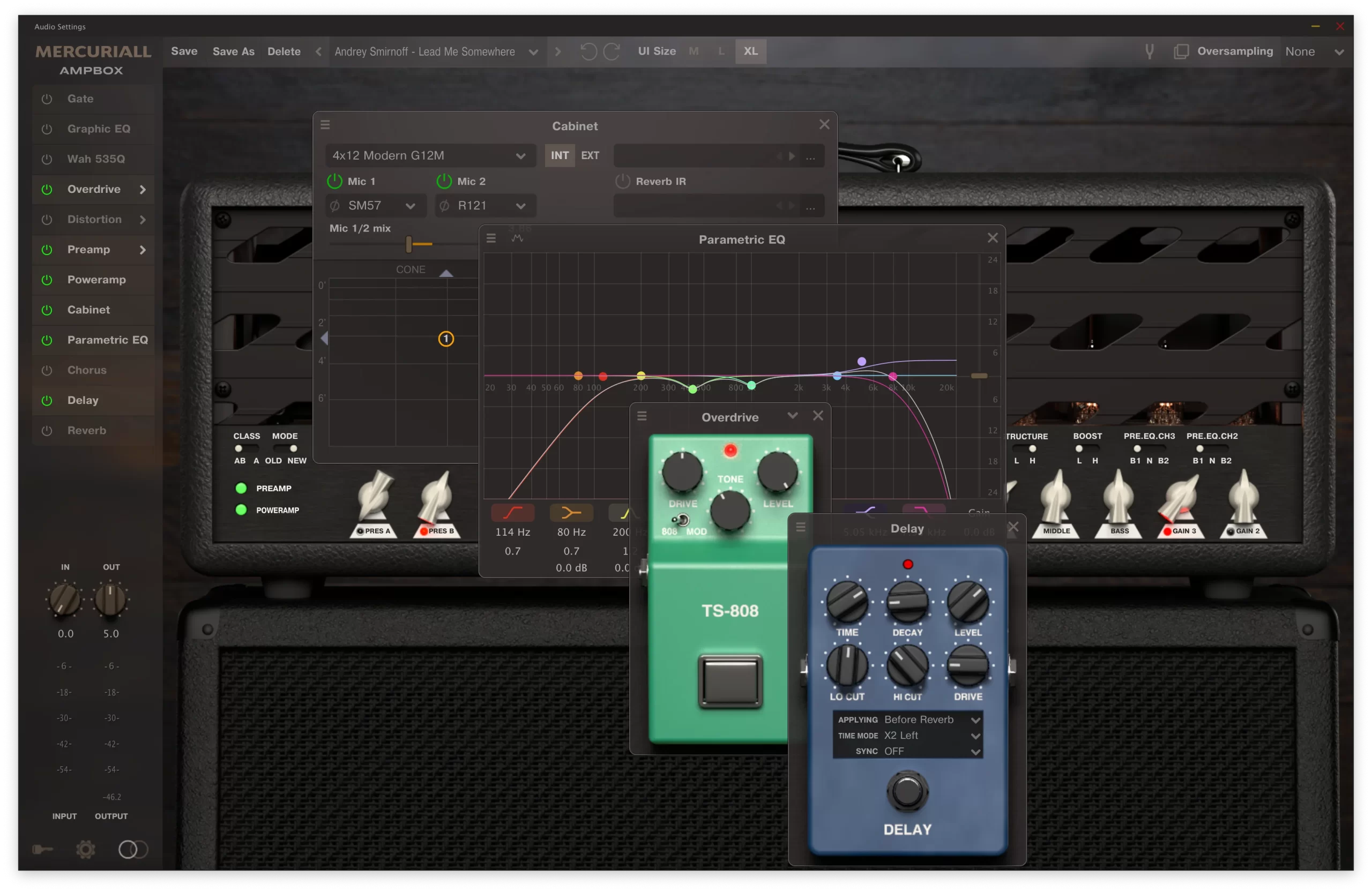The height and width of the screenshot is (892, 1372).
Task: Select the orange low-shelf band icon
Action: pyautogui.click(x=571, y=512)
